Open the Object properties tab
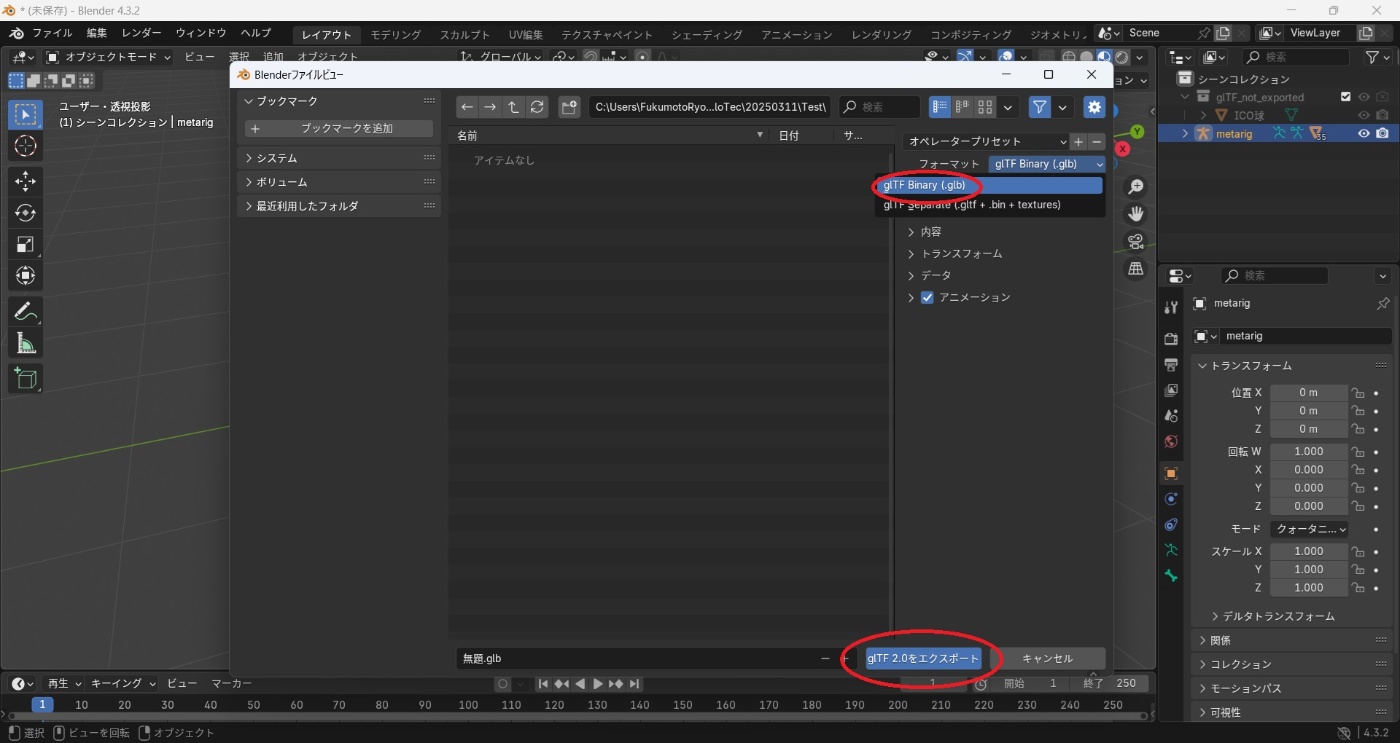Screen dimensions: 1400x743 click(x=1171, y=473)
